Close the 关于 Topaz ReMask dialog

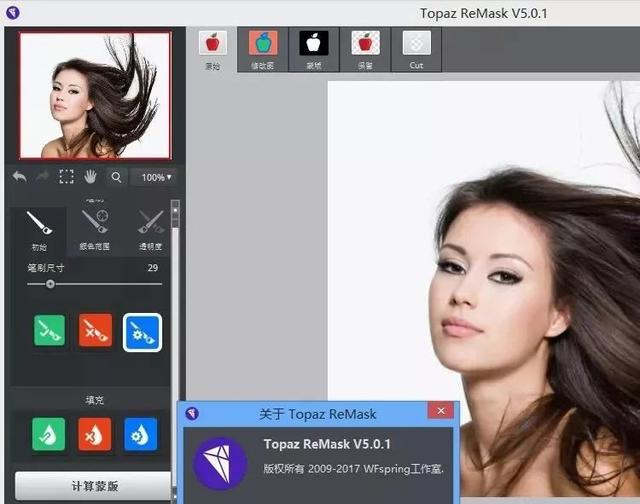click(x=441, y=411)
